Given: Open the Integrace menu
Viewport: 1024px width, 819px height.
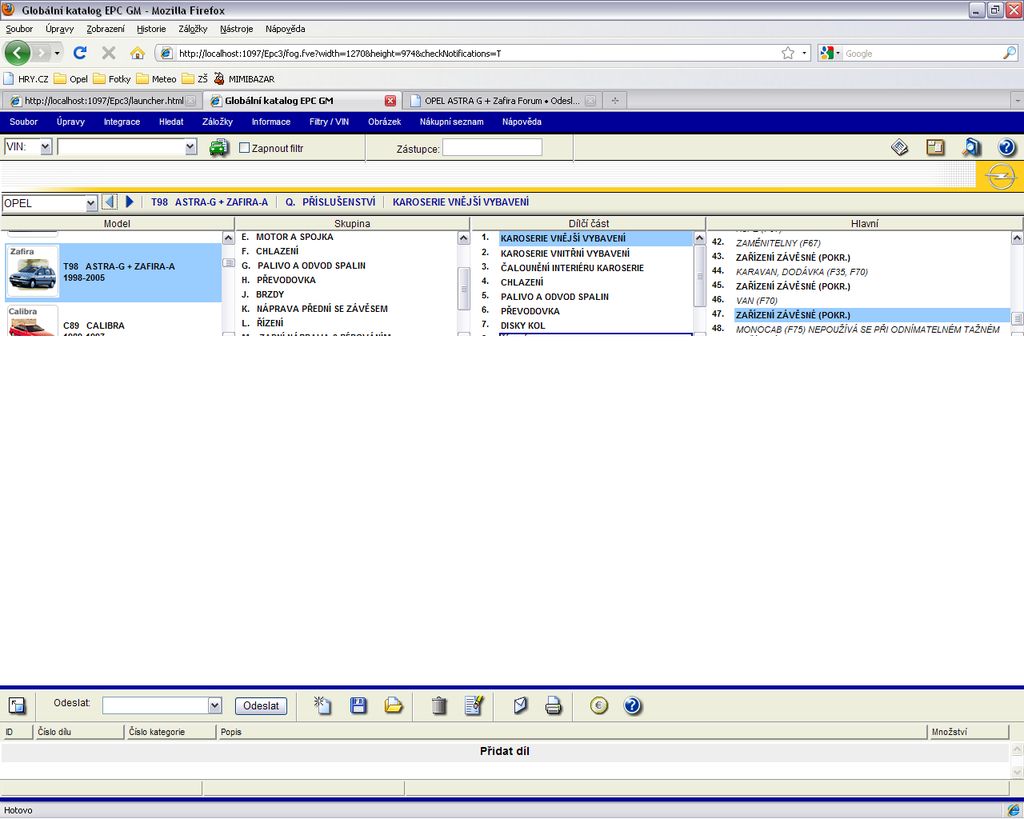Looking at the screenshot, I should click(x=121, y=122).
